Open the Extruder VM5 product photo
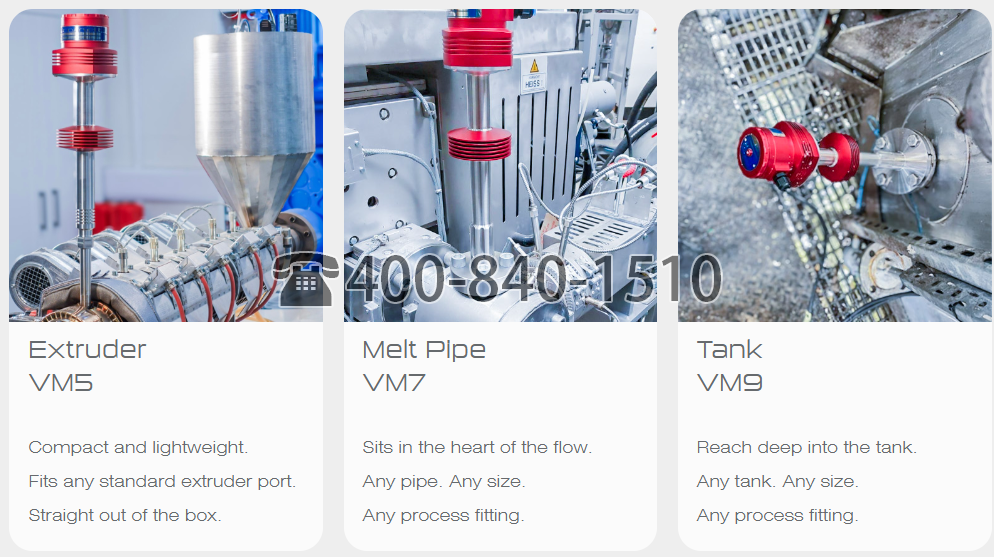 [166, 165]
